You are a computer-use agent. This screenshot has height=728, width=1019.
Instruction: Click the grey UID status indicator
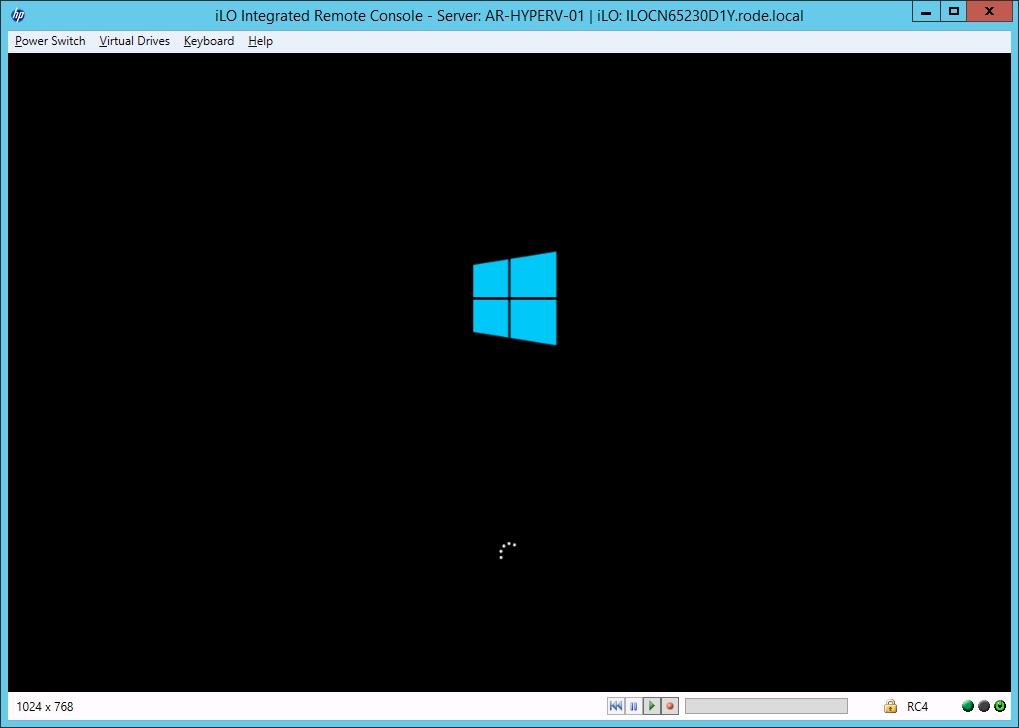984,706
